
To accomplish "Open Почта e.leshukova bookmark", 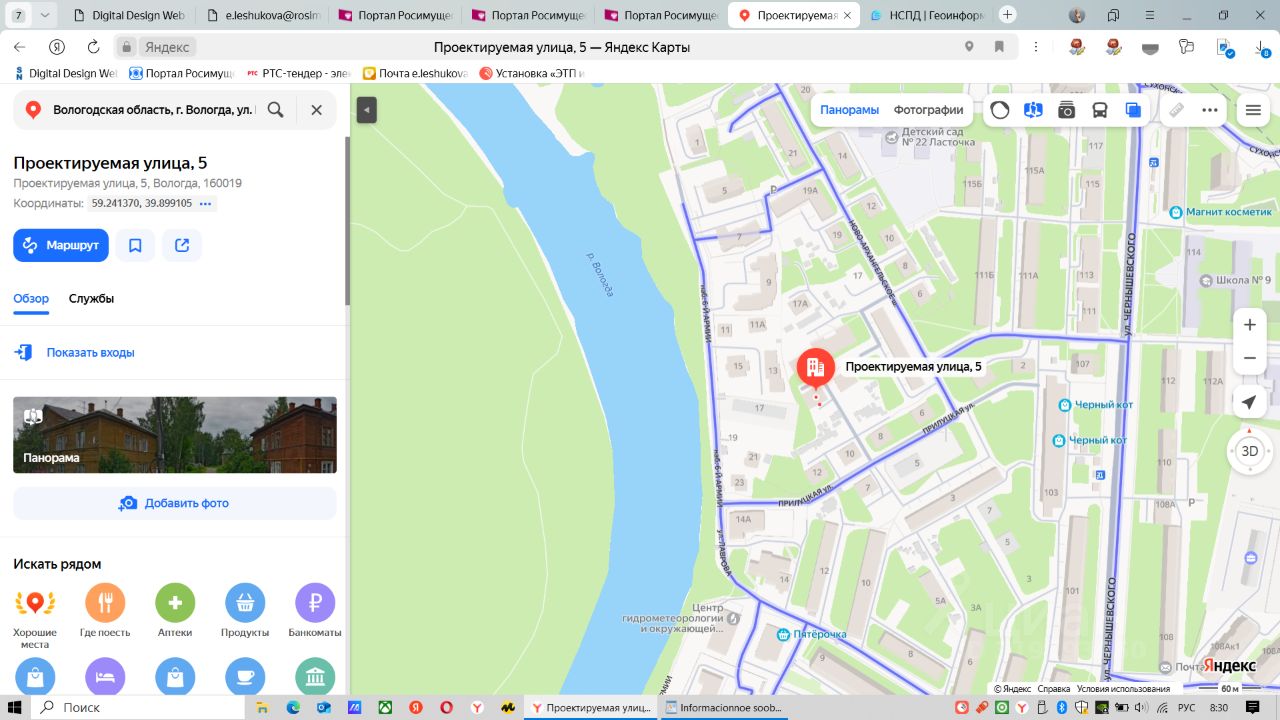I will 416,73.
